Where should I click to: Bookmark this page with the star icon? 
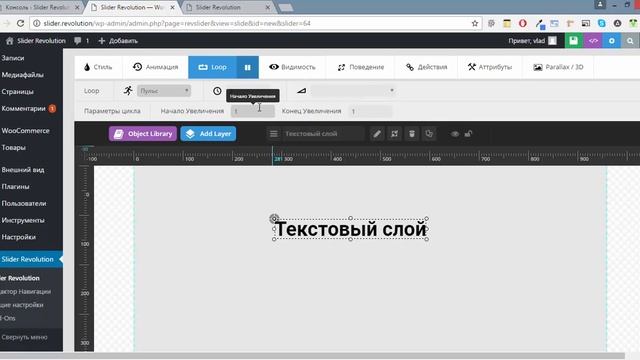[x=475, y=23]
